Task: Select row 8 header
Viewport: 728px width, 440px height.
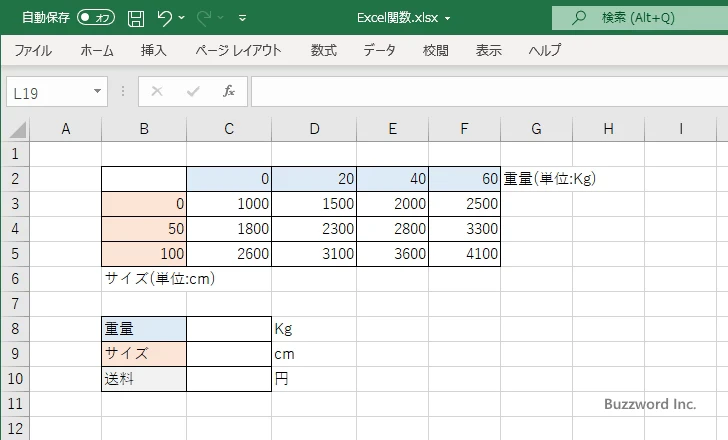Action: coord(15,329)
